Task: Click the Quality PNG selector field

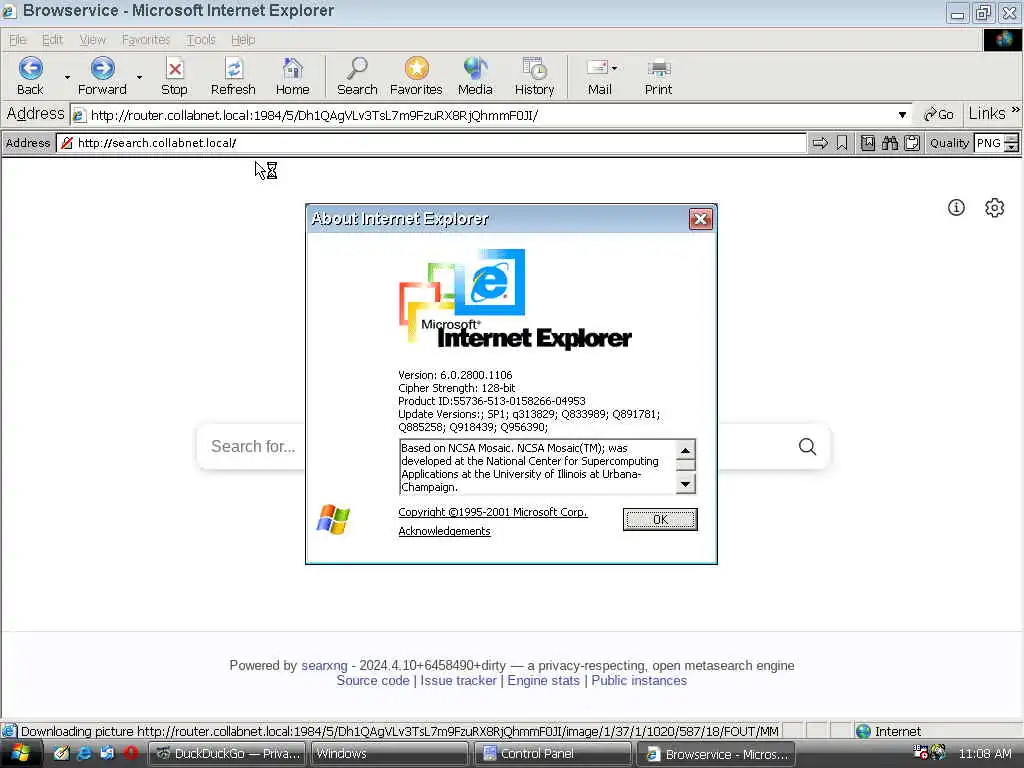Action: tap(989, 143)
